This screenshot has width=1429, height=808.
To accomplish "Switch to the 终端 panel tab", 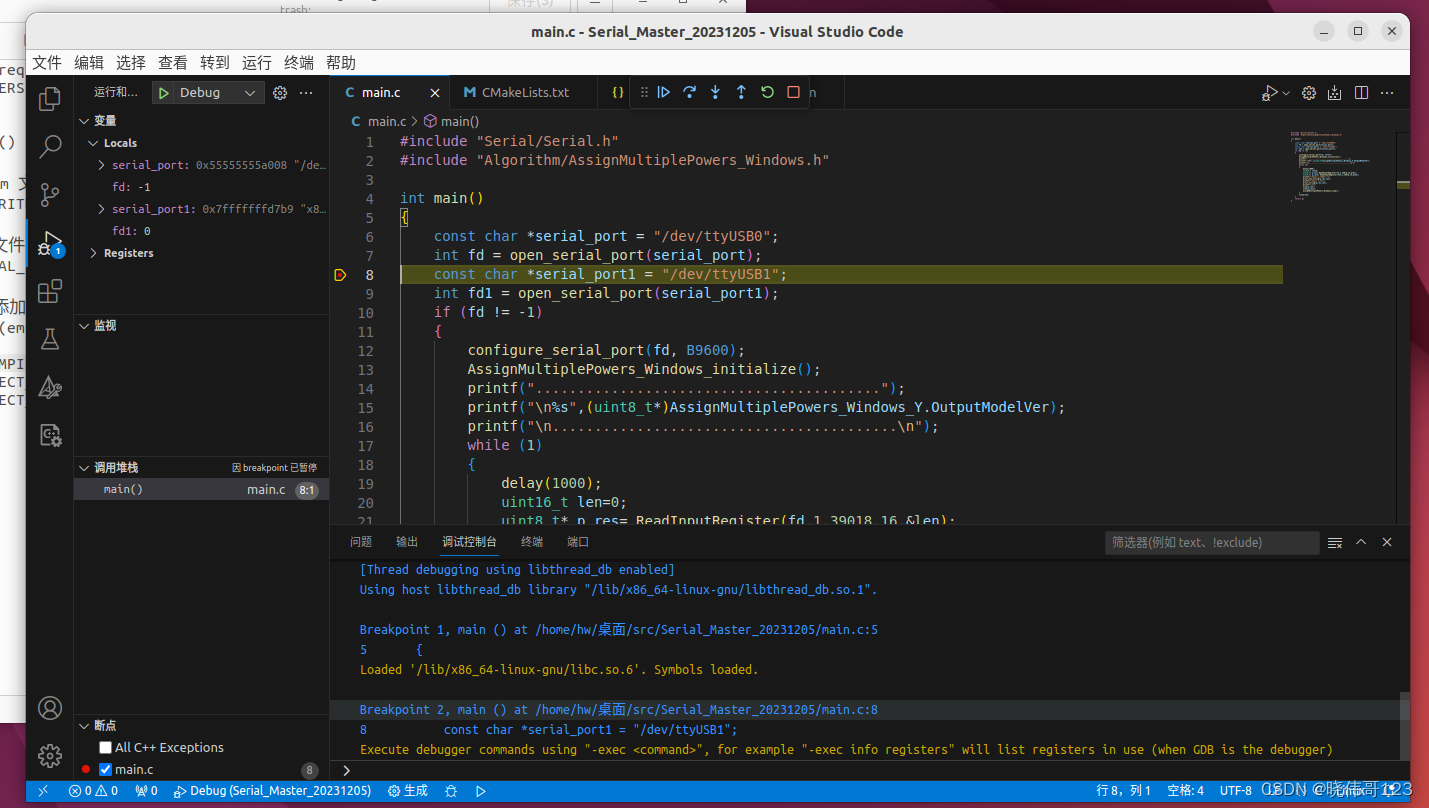I will click(x=532, y=542).
